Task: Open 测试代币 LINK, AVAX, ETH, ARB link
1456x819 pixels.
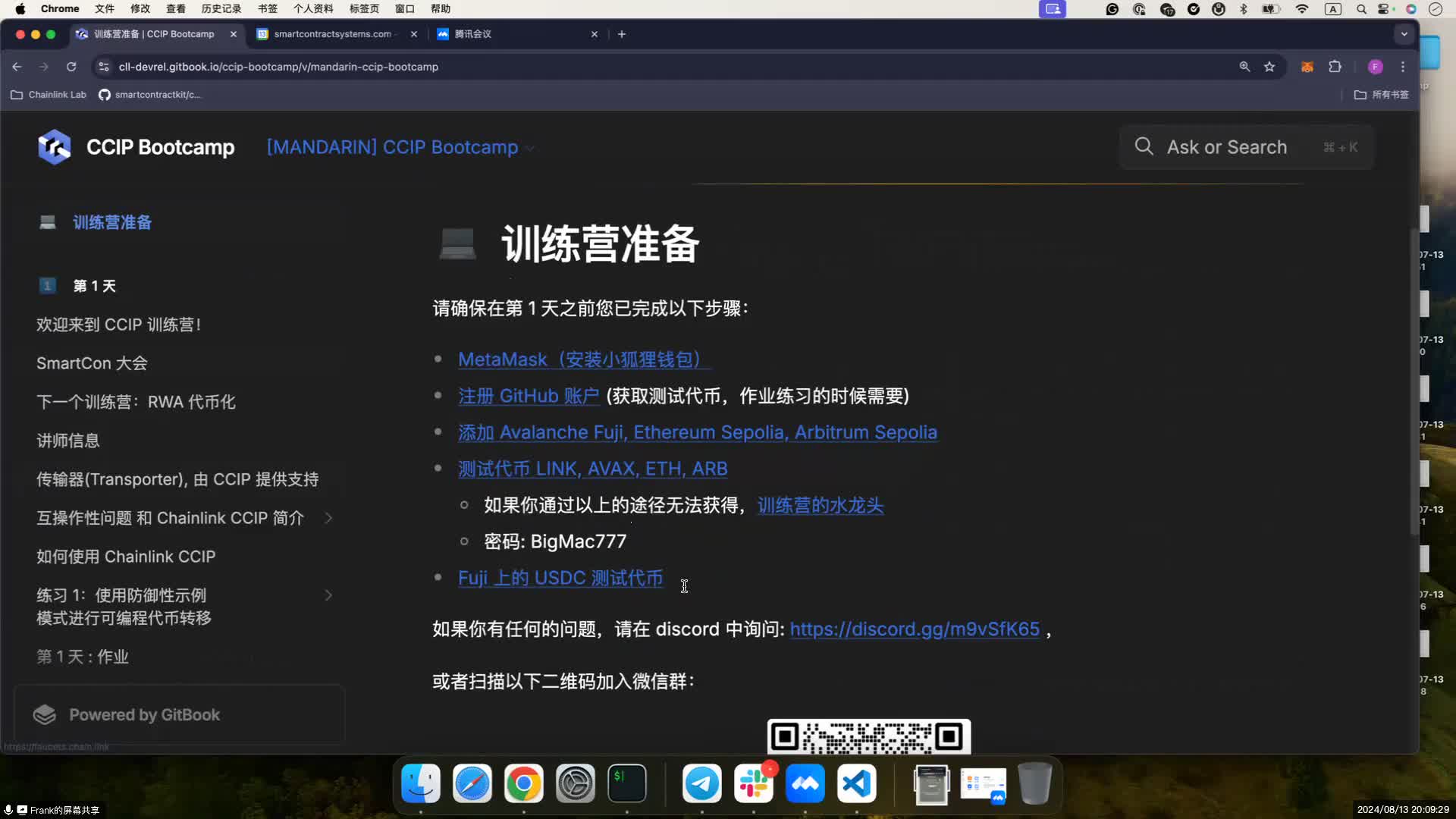Action: (x=593, y=469)
